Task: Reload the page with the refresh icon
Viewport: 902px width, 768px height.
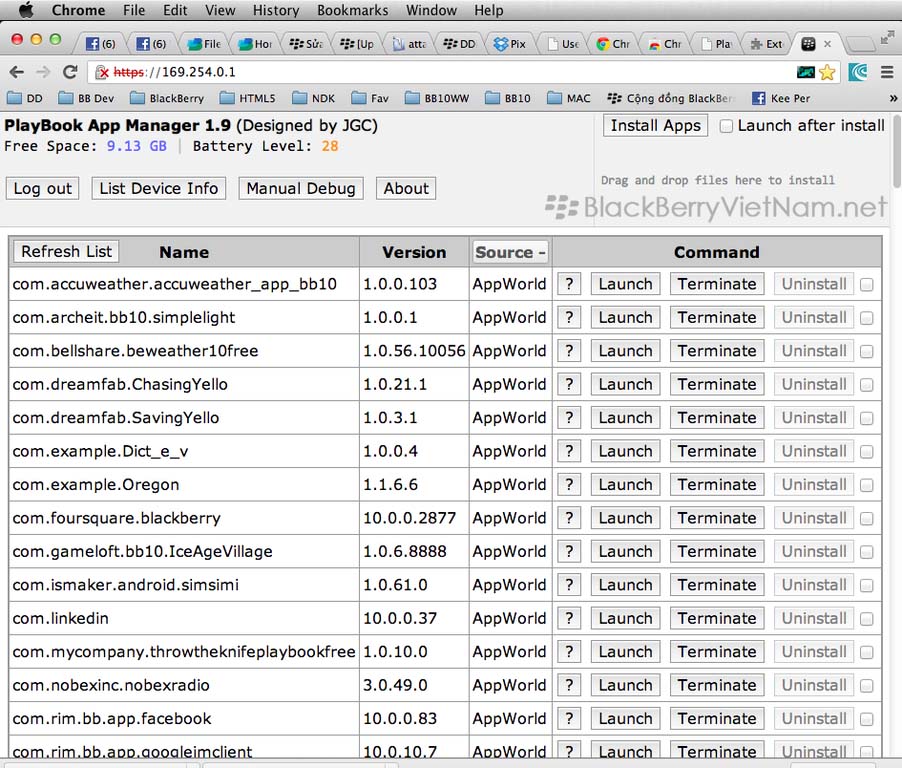Action: click(x=70, y=72)
